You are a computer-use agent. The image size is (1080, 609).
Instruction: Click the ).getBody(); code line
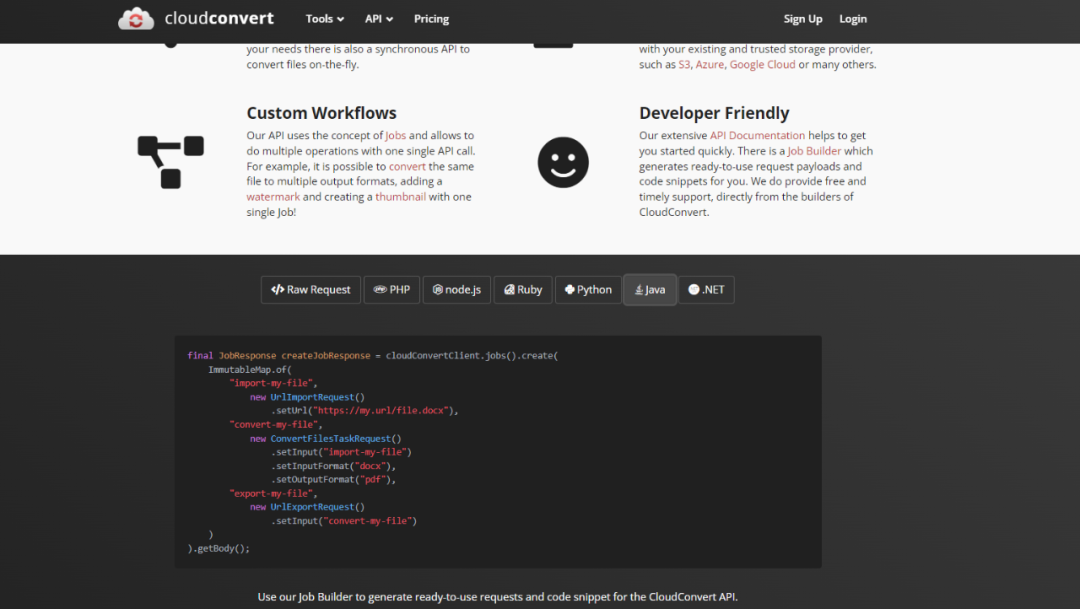coord(218,548)
